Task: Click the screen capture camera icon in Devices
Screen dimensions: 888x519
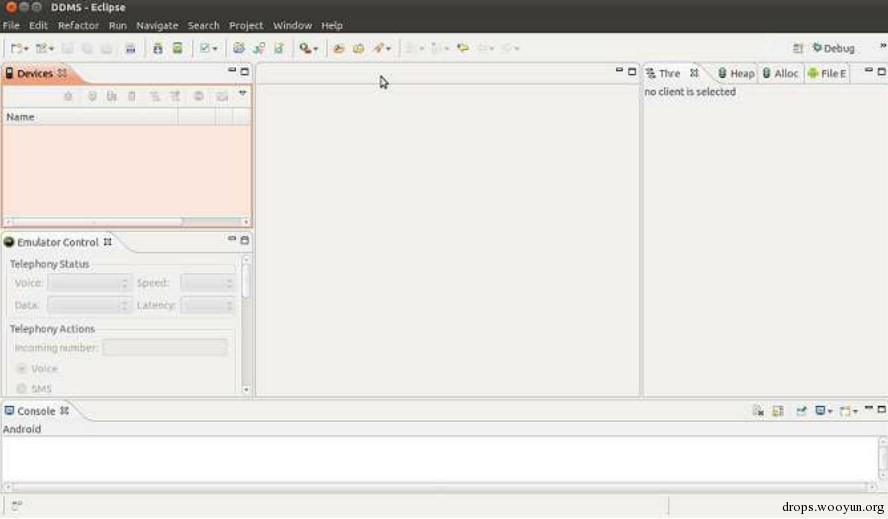Action: 222,96
